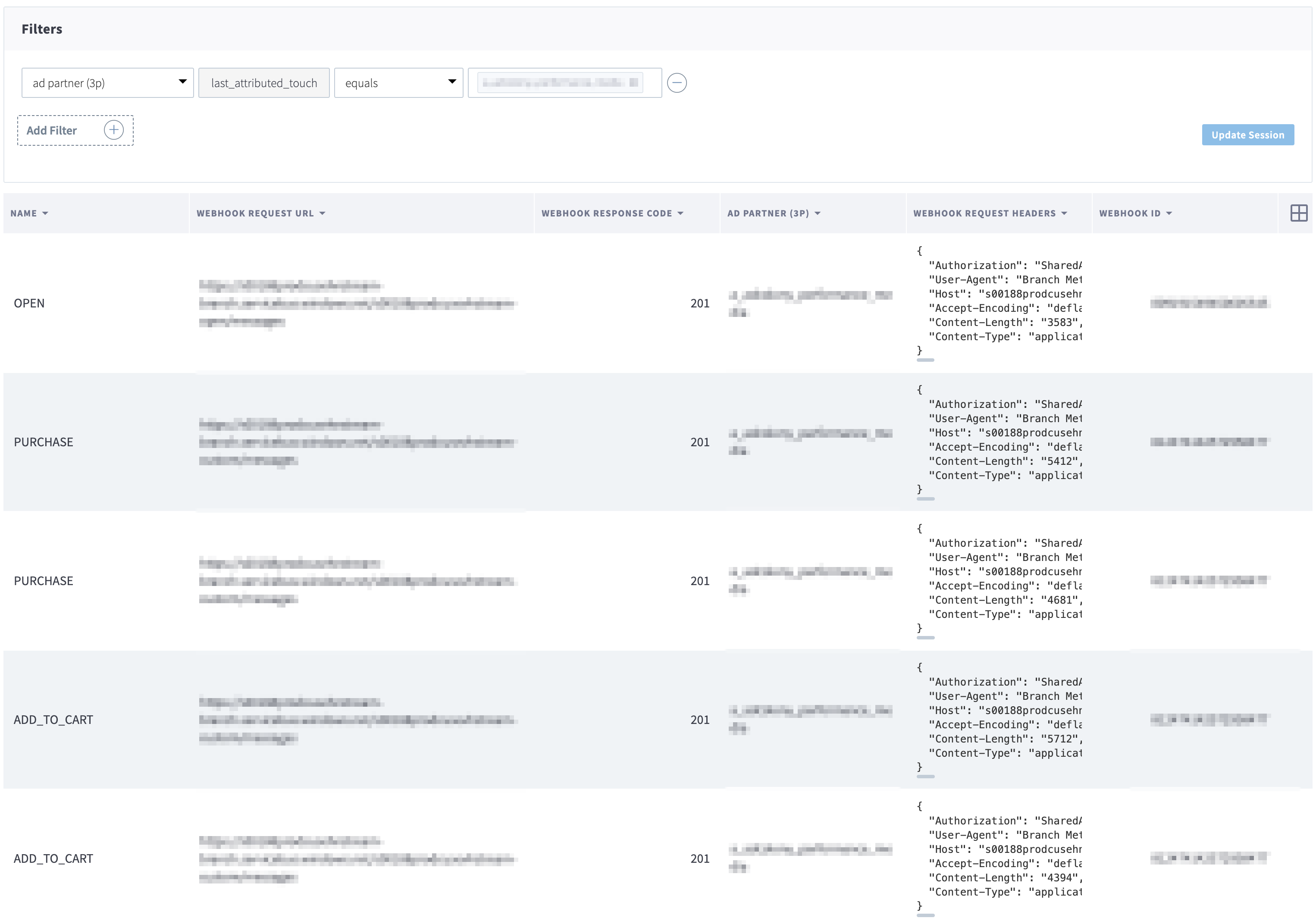Screen dimensions: 1316x921
Task: Click sort arrow on Webhook Request Headers
Action: (x=1064, y=214)
